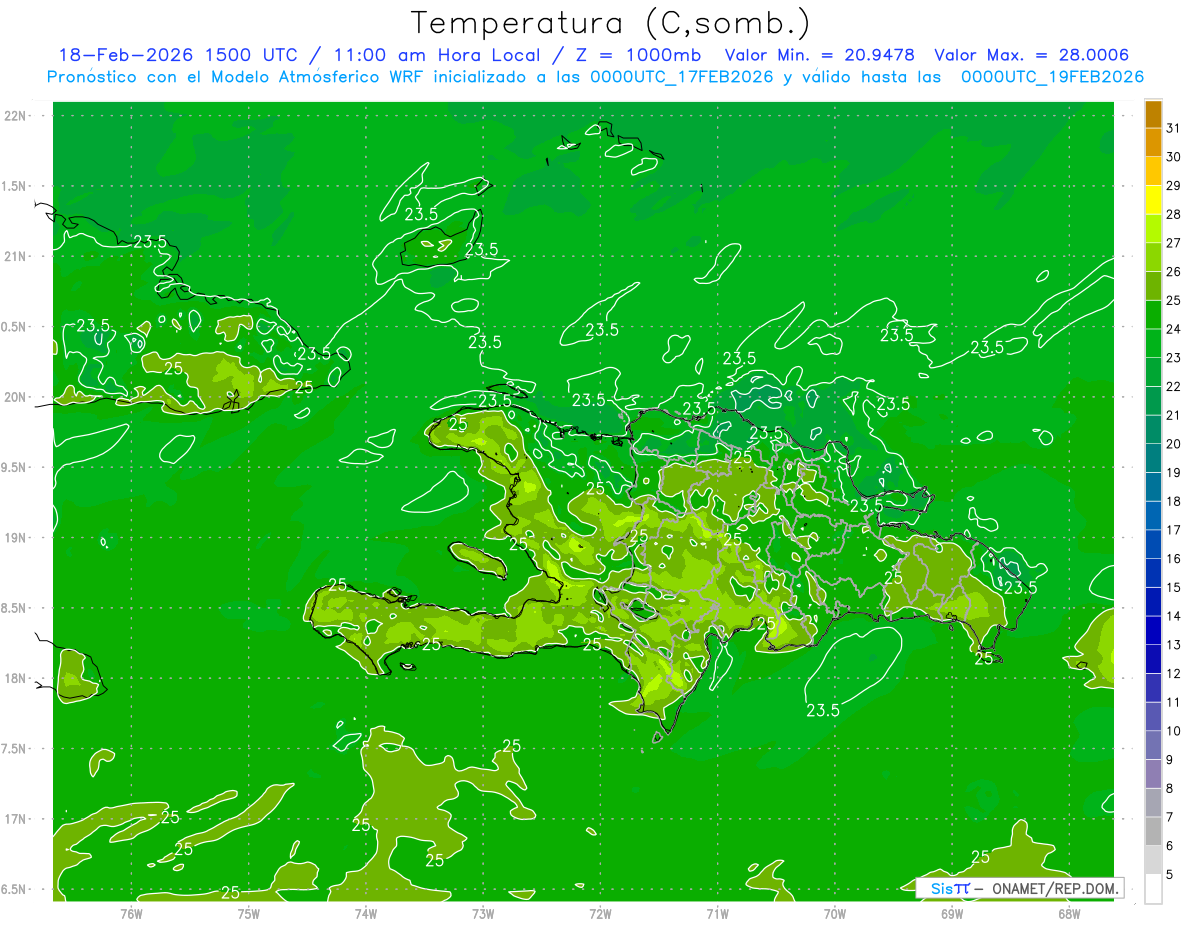This screenshot has width=1200, height=927.
Task: Click the "71W" longitude axis label
Action: (x=717, y=913)
